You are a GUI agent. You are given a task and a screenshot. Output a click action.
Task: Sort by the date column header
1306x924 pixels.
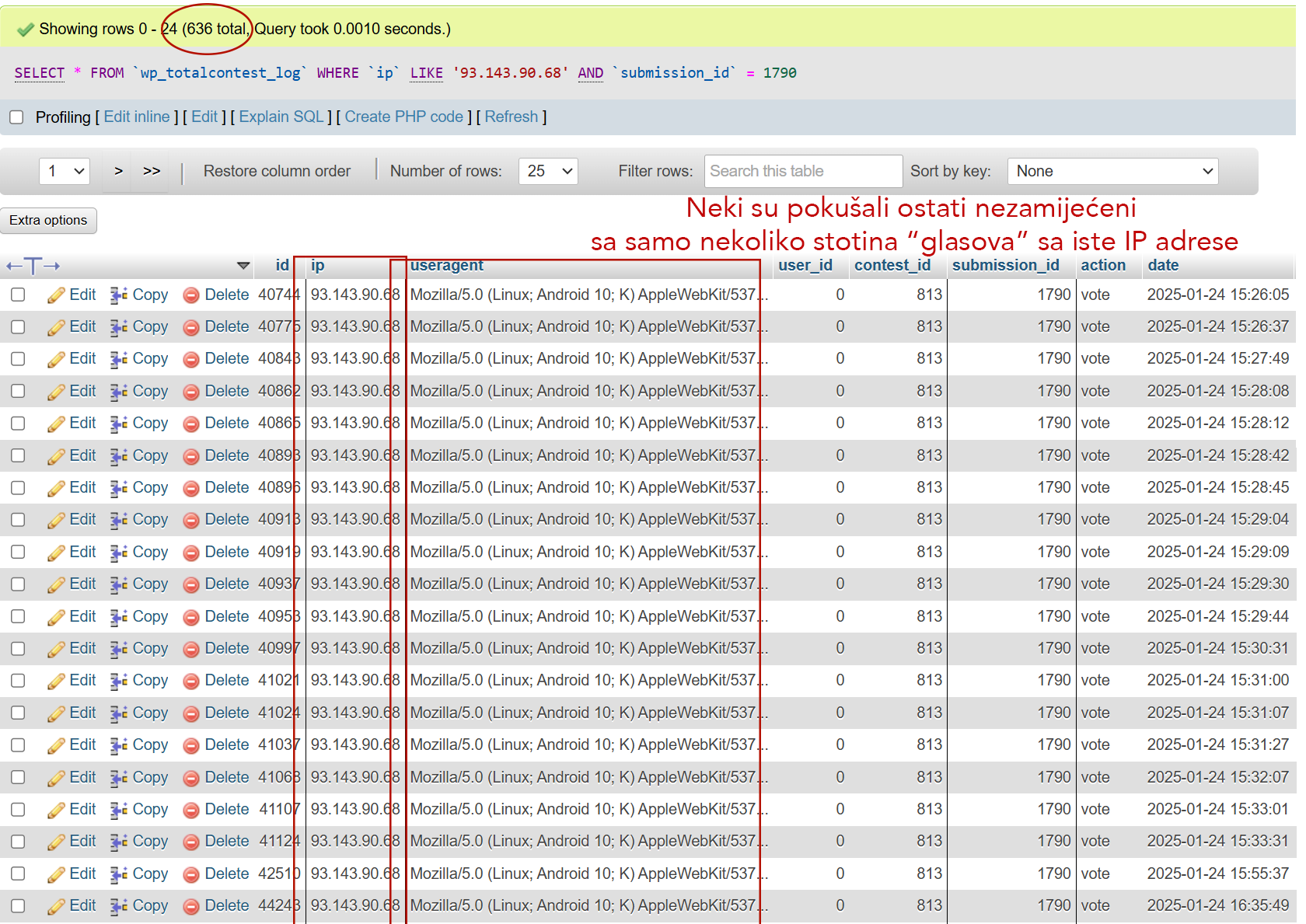[x=1163, y=265]
